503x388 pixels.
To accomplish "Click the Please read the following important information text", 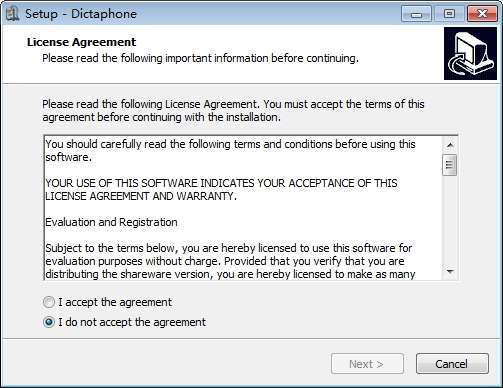I will (200, 58).
